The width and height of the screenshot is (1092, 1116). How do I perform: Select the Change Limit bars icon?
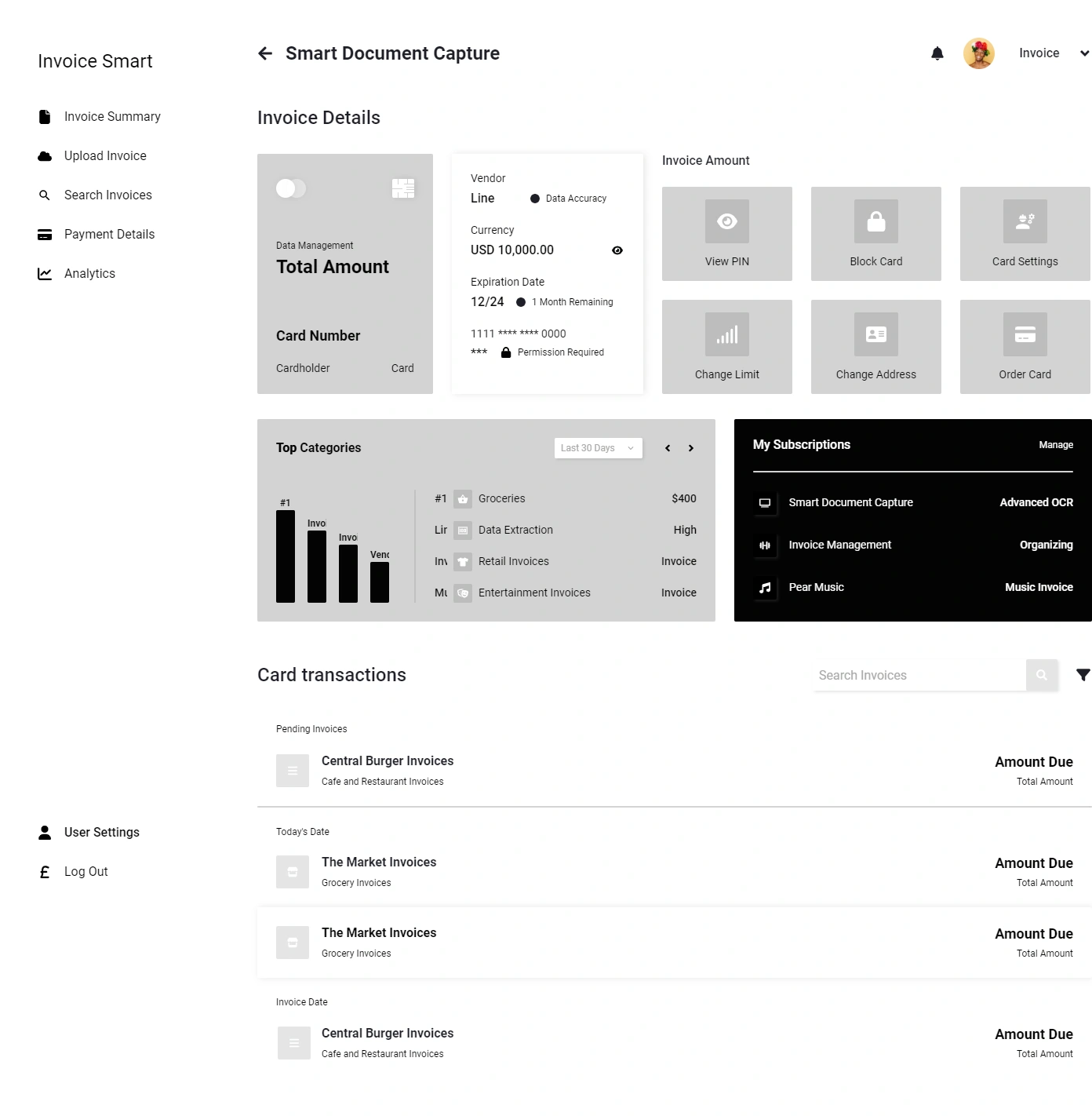coord(726,335)
